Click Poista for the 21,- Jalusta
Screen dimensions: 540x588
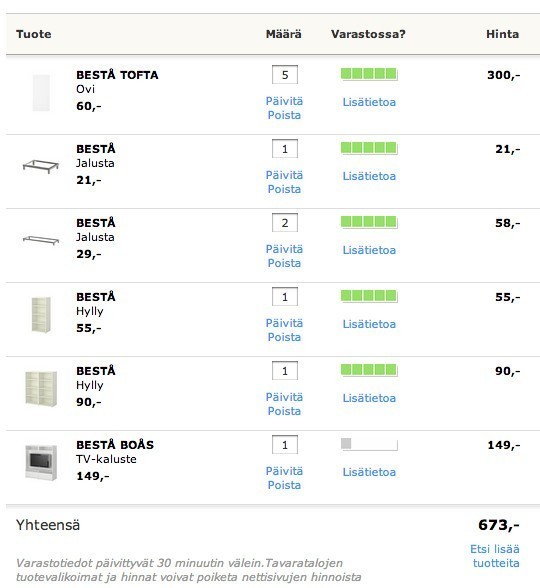coord(284,189)
